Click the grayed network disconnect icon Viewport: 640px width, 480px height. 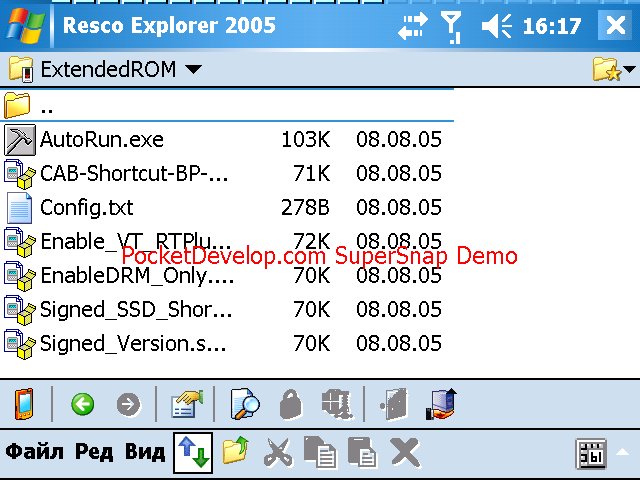point(337,404)
